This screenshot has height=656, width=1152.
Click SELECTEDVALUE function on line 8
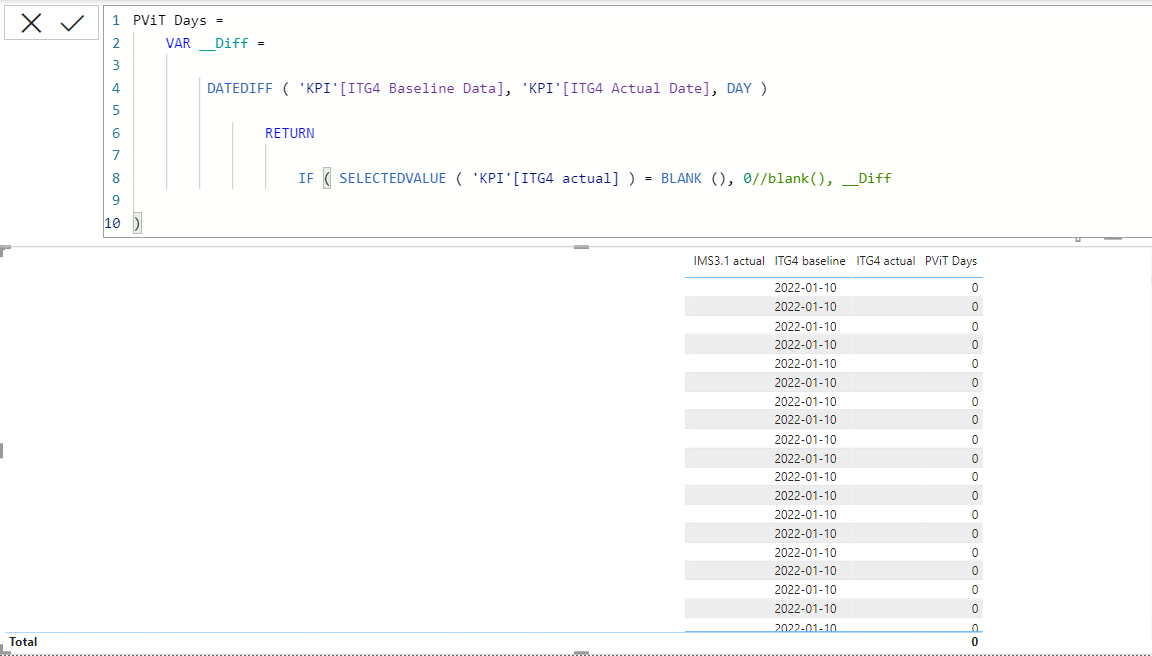pos(392,178)
